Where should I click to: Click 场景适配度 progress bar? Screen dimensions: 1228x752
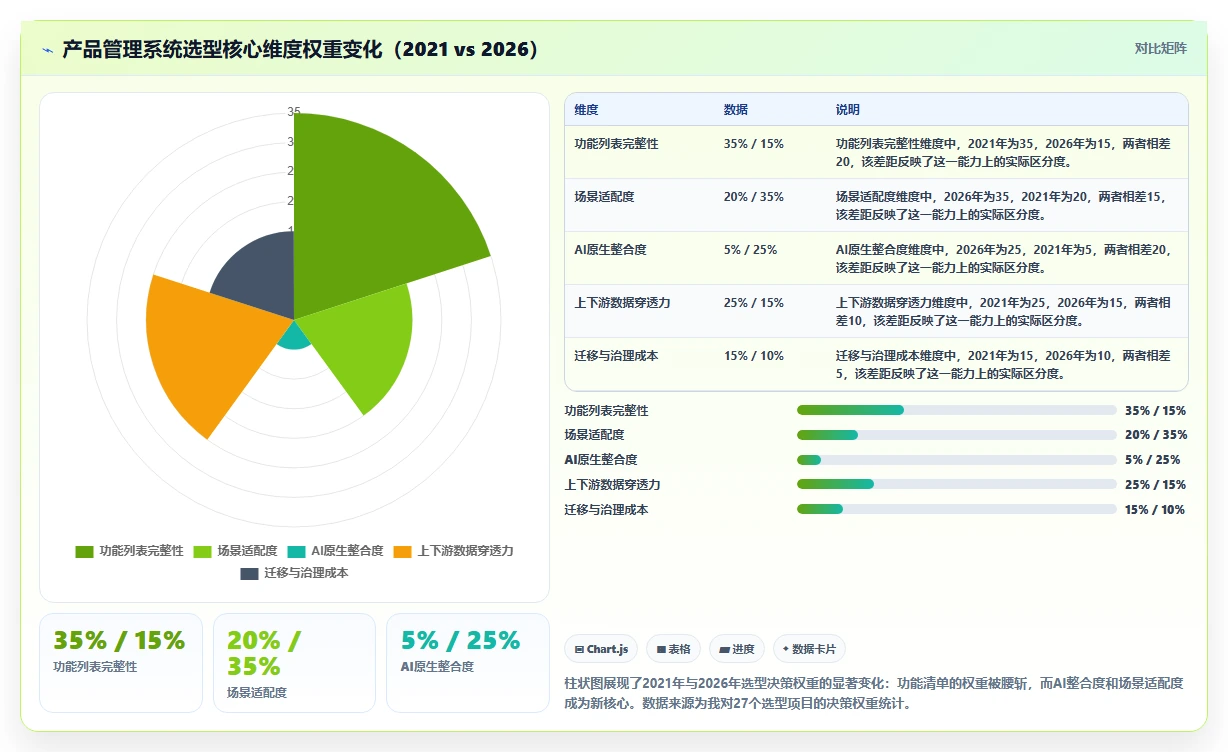tap(956, 435)
